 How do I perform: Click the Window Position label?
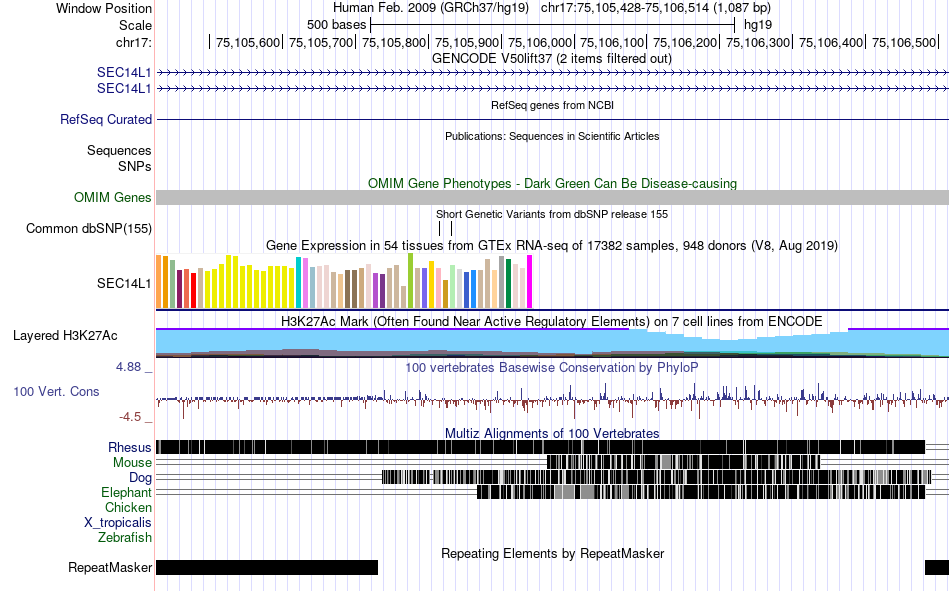tap(104, 8)
